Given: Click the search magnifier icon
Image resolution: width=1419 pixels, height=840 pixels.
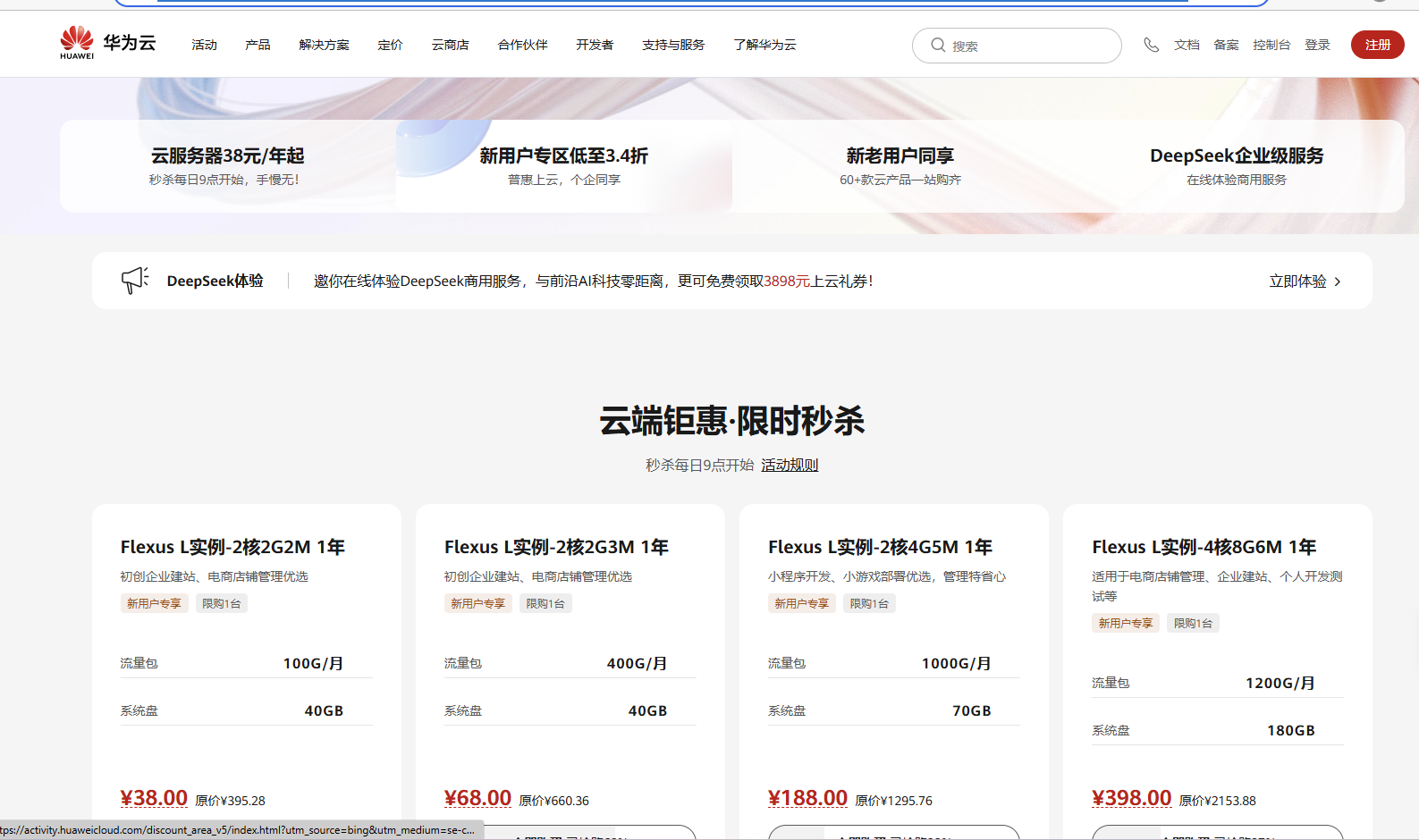Looking at the screenshot, I should 938,45.
